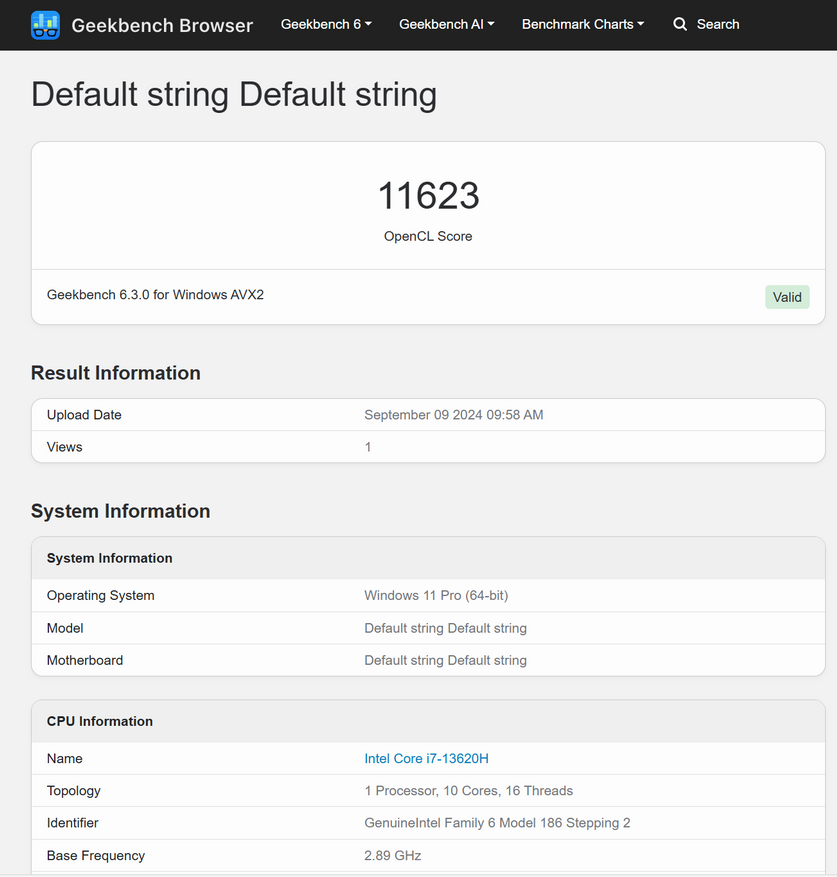Viewport: 837px width, 877px height.
Task: Open the Benchmark Charts dropdown
Action: (582, 24)
